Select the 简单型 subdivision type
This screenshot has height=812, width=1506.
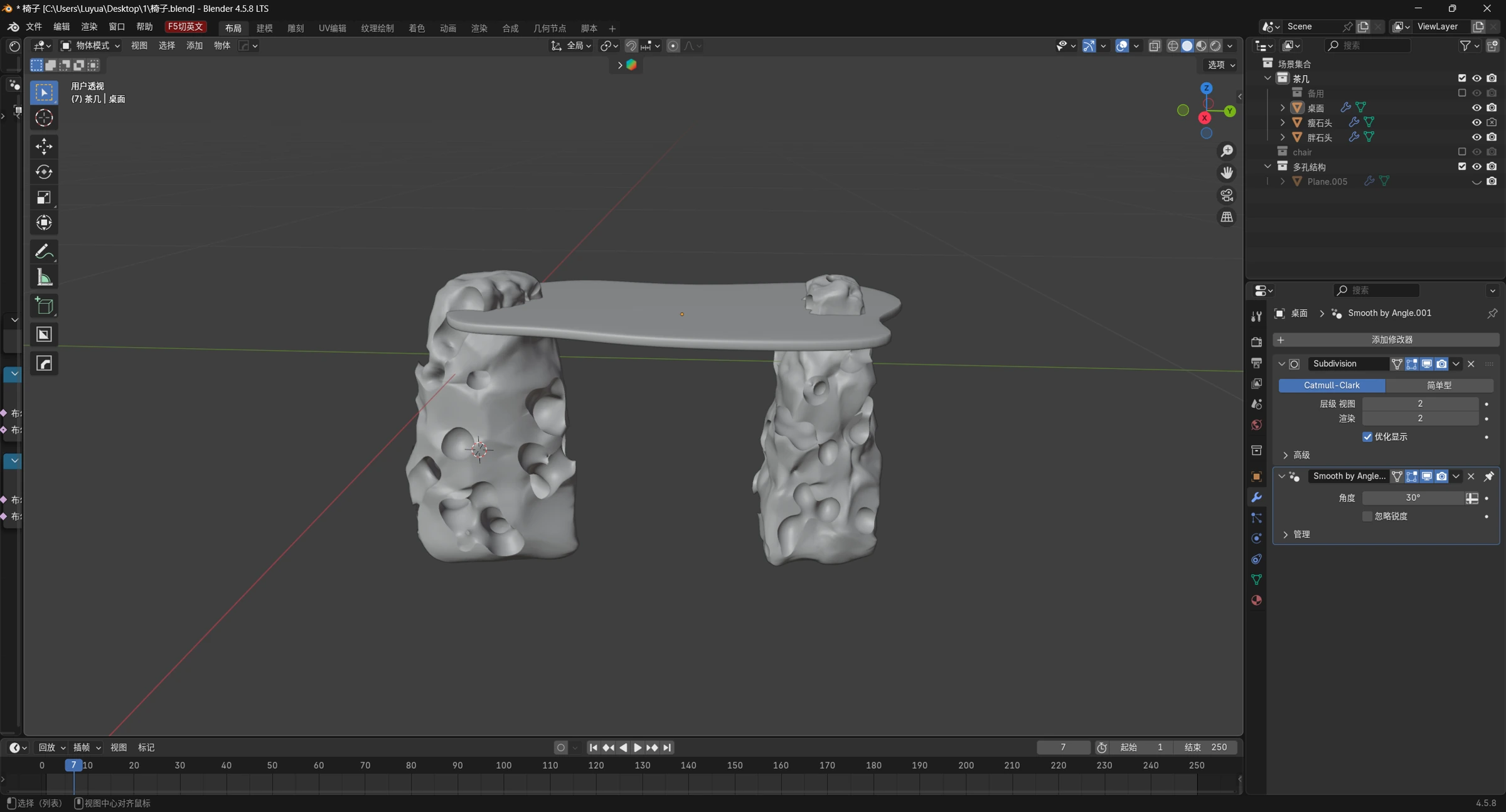pyautogui.click(x=1439, y=385)
